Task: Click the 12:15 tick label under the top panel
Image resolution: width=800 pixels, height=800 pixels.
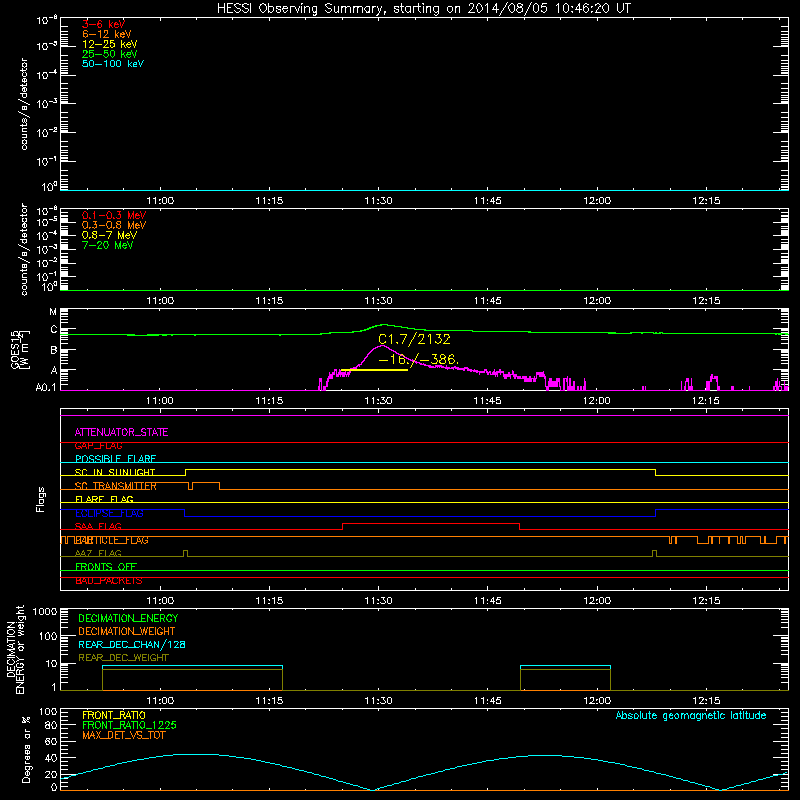Action: click(706, 201)
